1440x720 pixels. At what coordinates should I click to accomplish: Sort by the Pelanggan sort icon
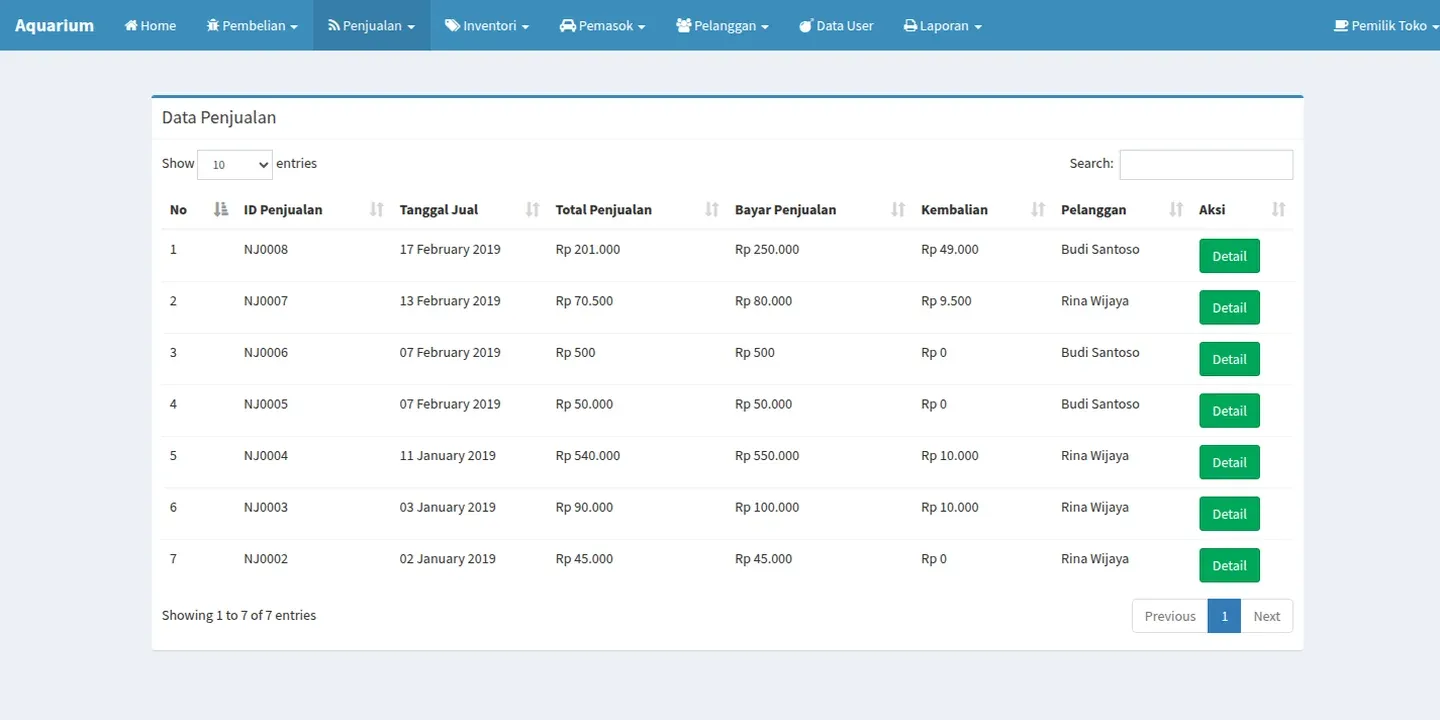coord(1176,209)
